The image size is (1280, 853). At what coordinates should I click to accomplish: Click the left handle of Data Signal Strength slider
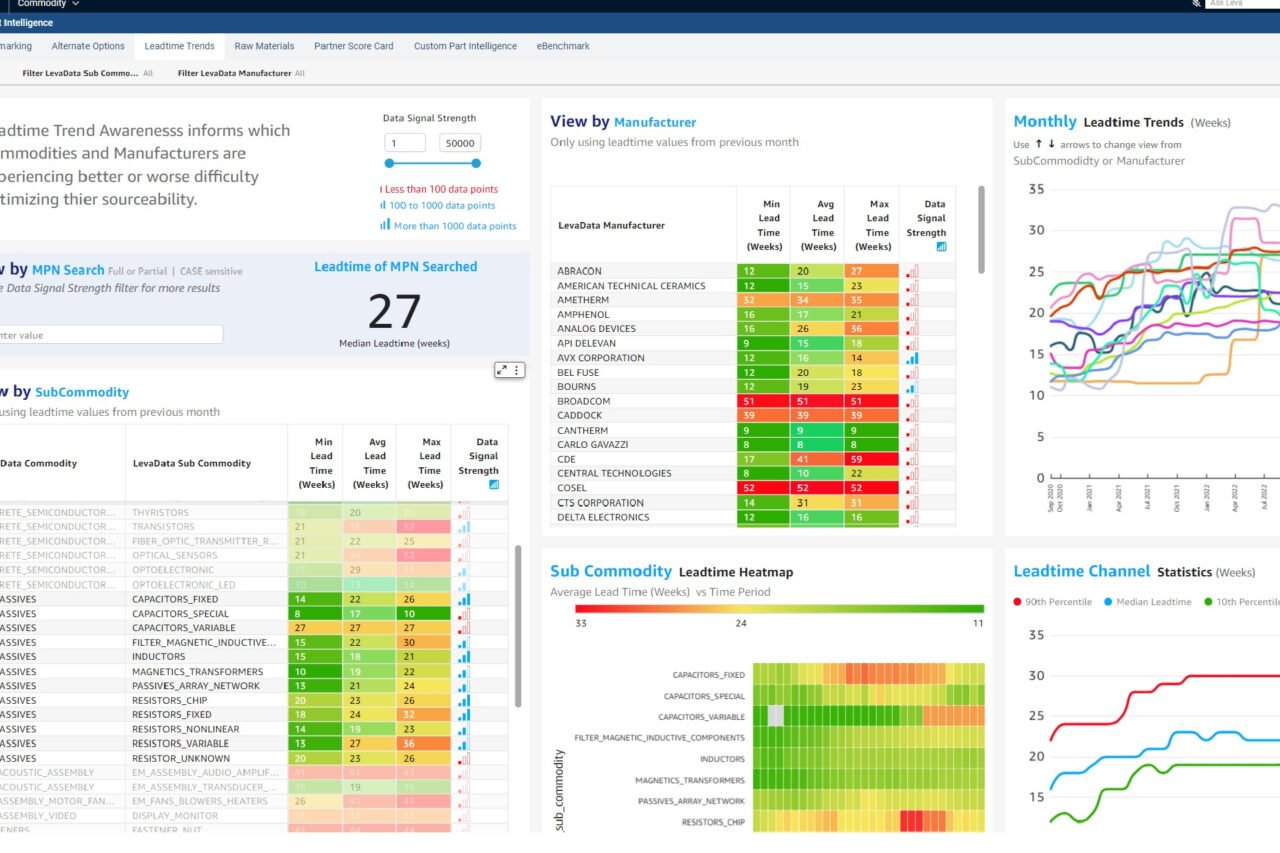point(388,163)
